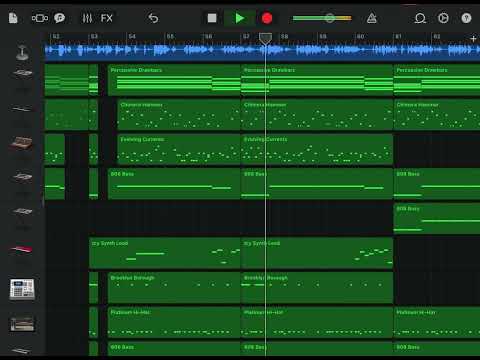Select the lone 808 Bass region on sixth track

coord(437,219)
